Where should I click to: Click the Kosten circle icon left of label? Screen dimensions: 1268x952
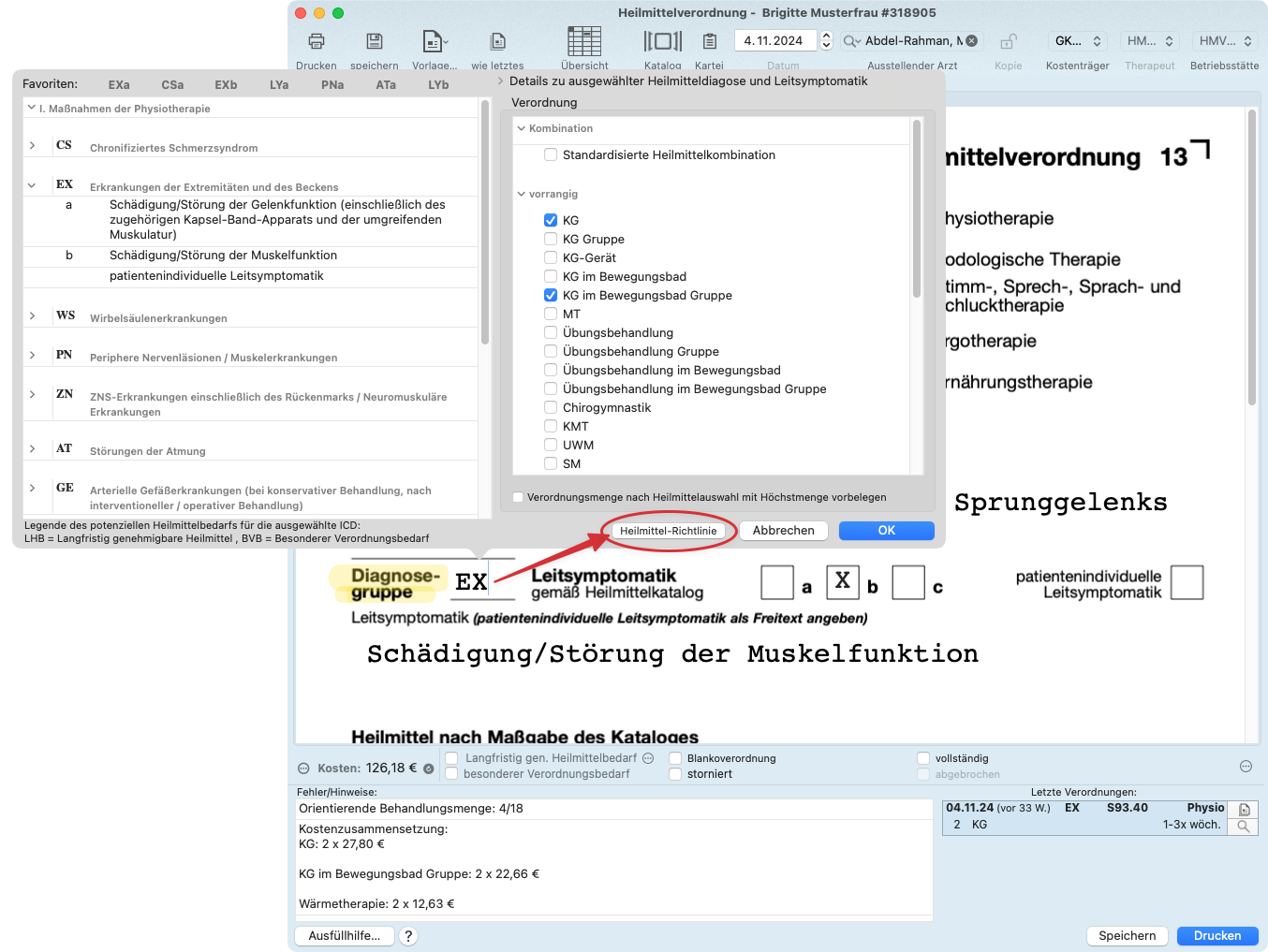(303, 769)
